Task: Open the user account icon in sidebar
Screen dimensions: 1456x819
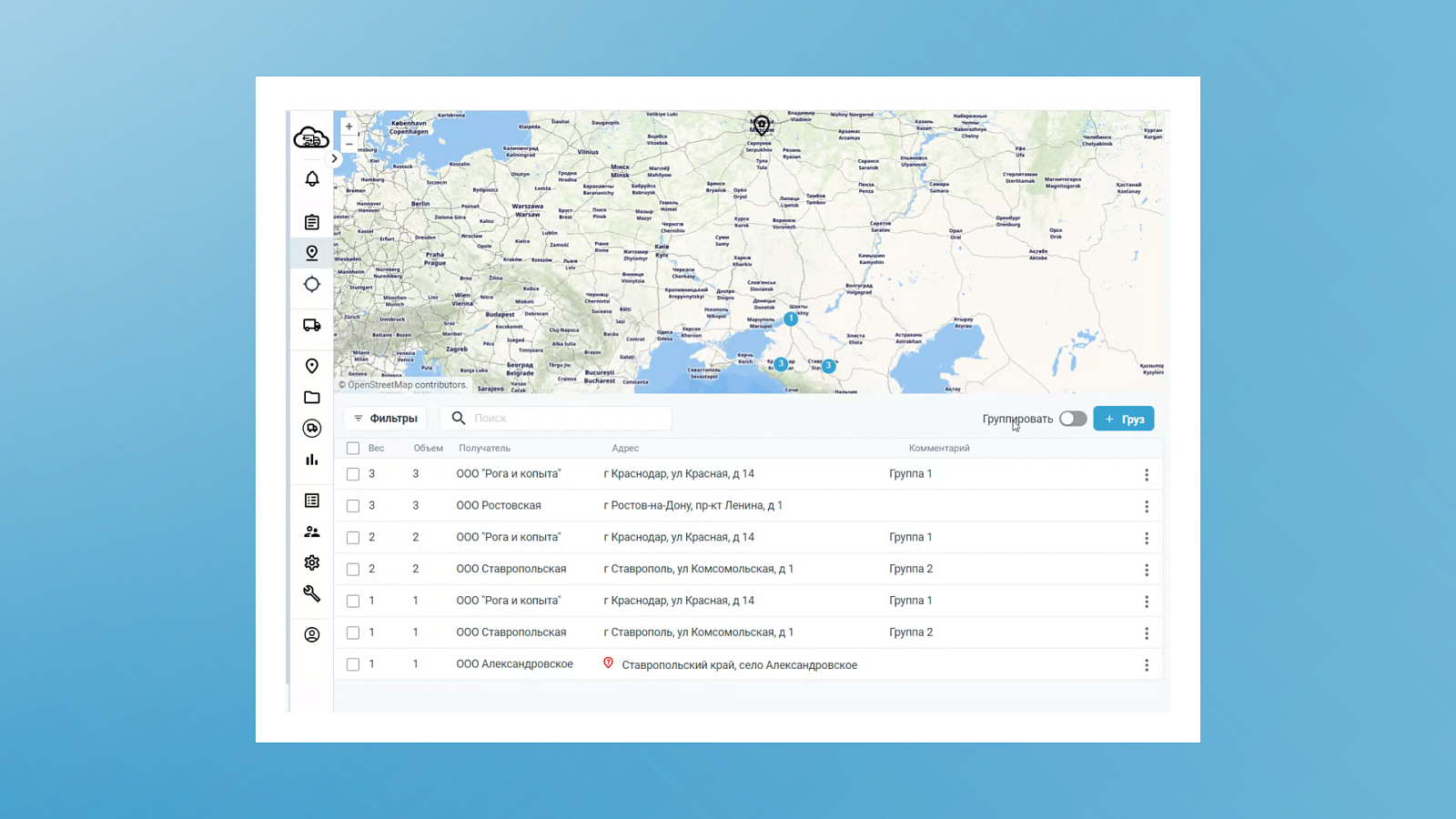Action: pos(312,635)
